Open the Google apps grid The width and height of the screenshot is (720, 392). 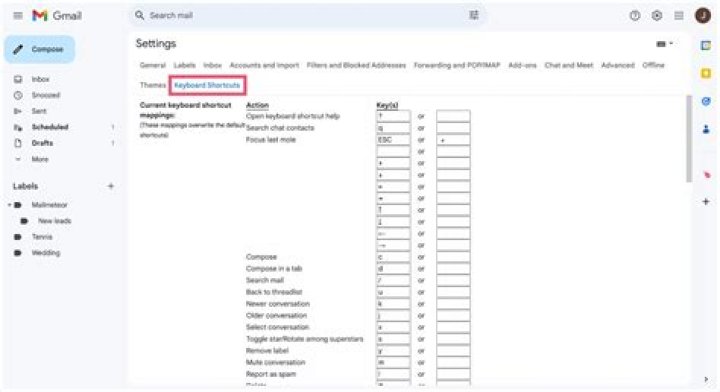[x=679, y=16]
